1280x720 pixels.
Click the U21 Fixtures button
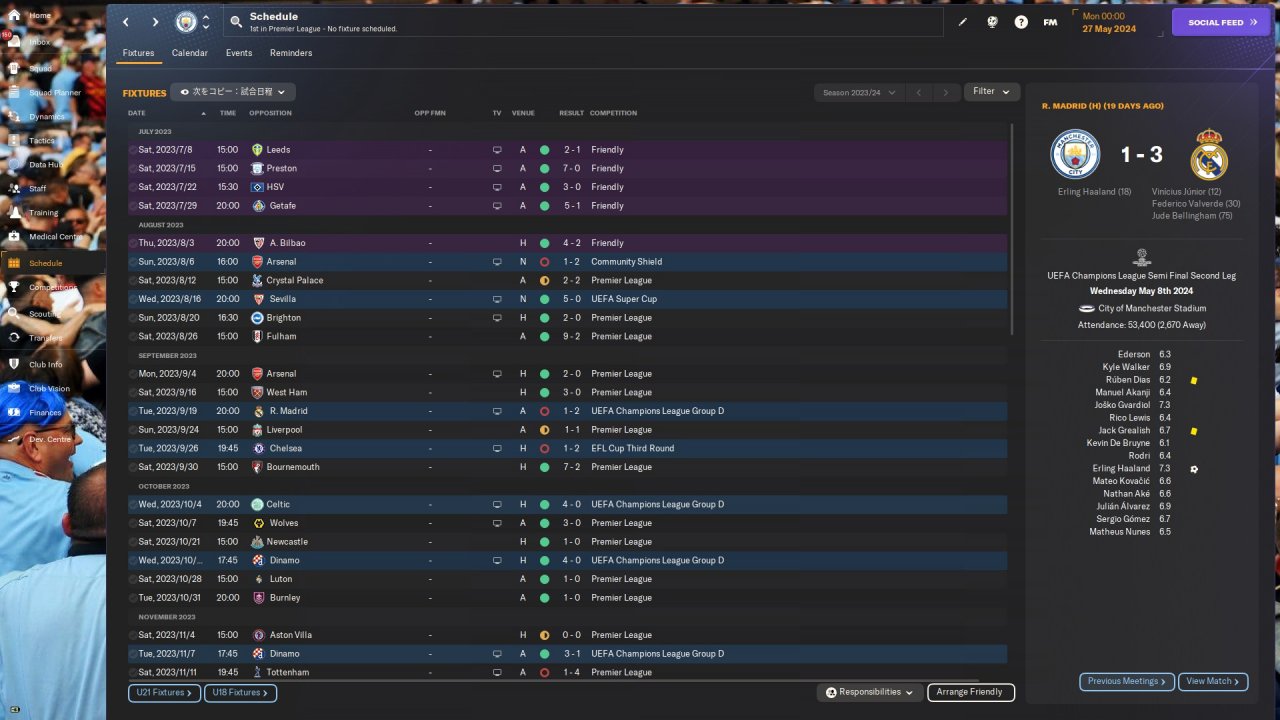tap(164, 692)
